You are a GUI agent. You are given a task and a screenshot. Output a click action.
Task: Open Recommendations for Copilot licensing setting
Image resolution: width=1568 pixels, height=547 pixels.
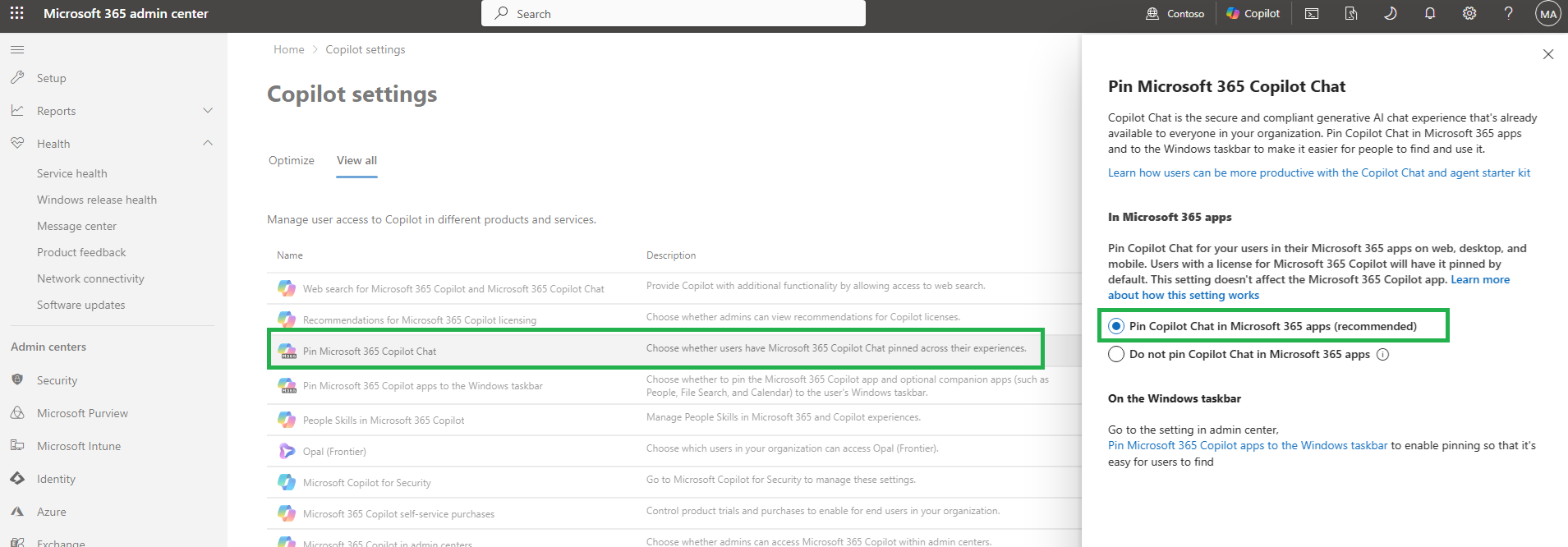[420, 320]
